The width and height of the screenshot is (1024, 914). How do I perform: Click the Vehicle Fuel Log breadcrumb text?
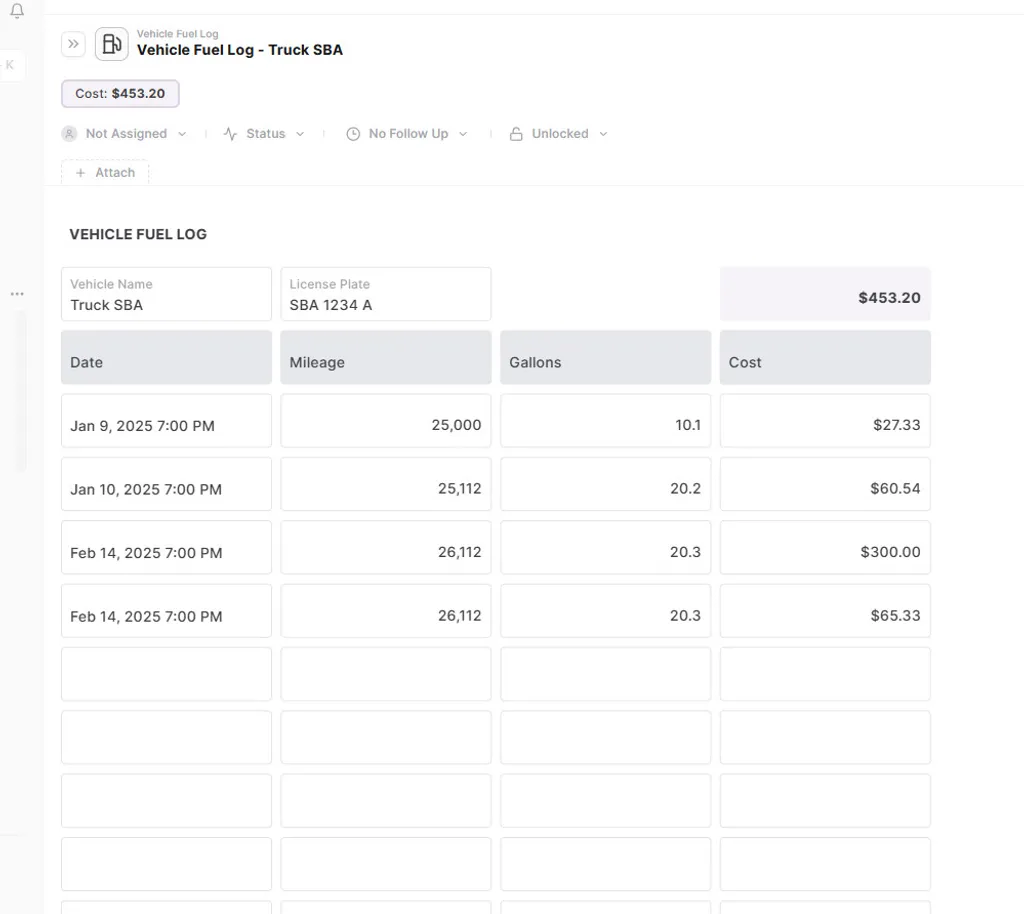[177, 33]
